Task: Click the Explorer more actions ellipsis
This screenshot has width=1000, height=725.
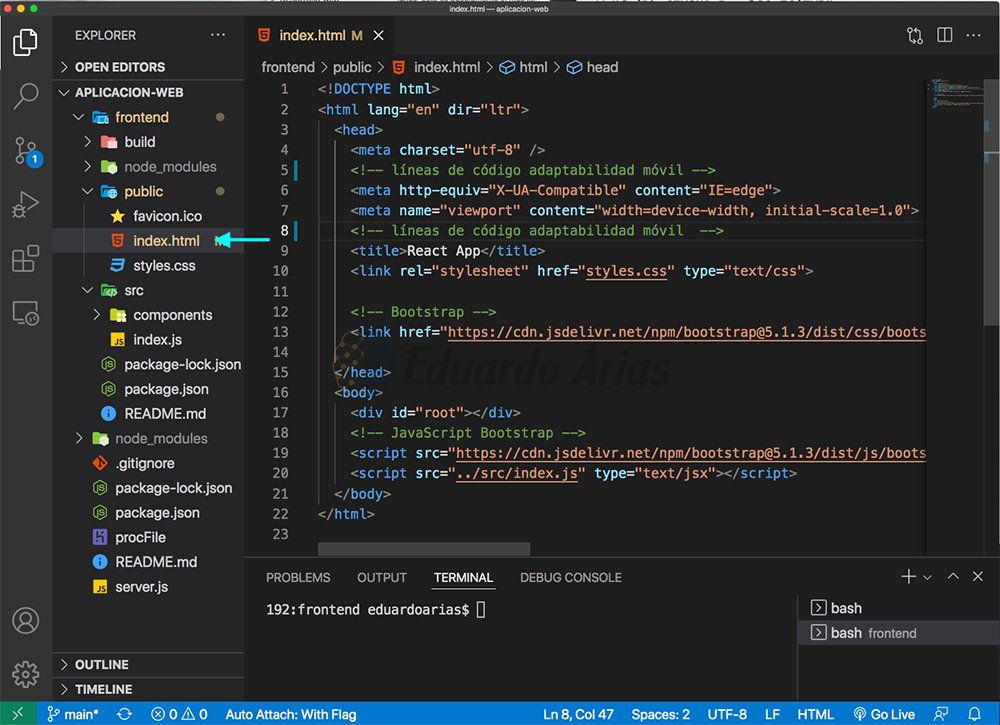Action: coord(218,35)
